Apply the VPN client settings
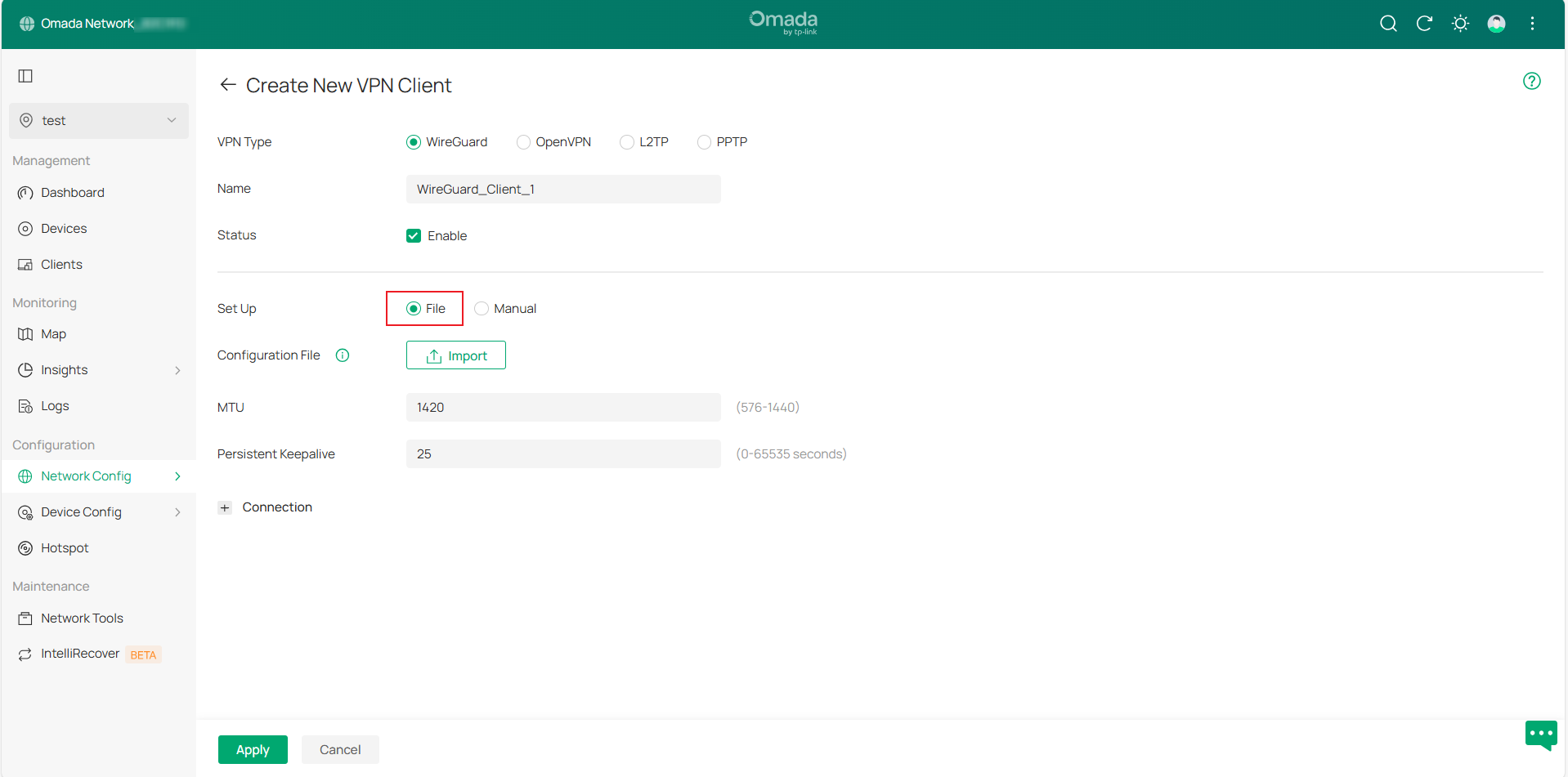The image size is (1568, 777). [x=253, y=749]
